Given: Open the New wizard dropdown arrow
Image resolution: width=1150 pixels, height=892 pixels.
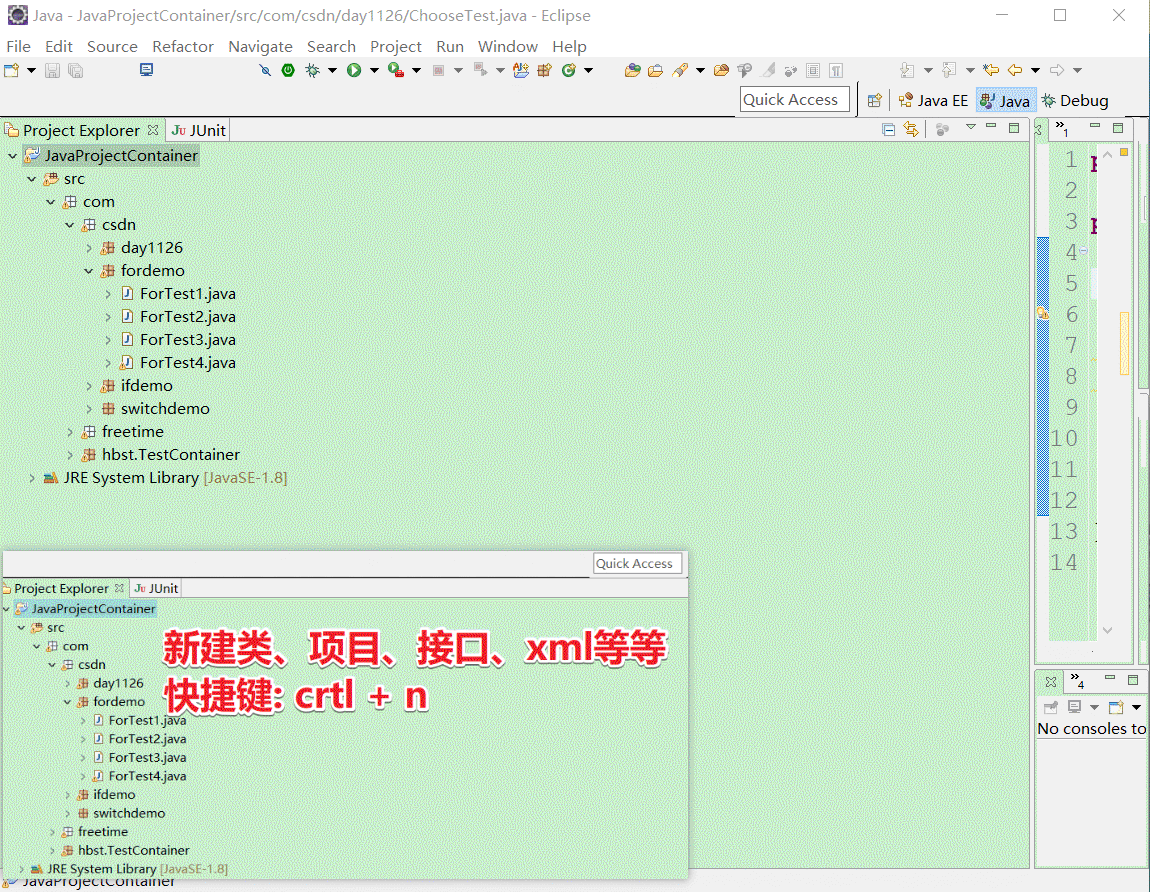Looking at the screenshot, I should point(31,70).
